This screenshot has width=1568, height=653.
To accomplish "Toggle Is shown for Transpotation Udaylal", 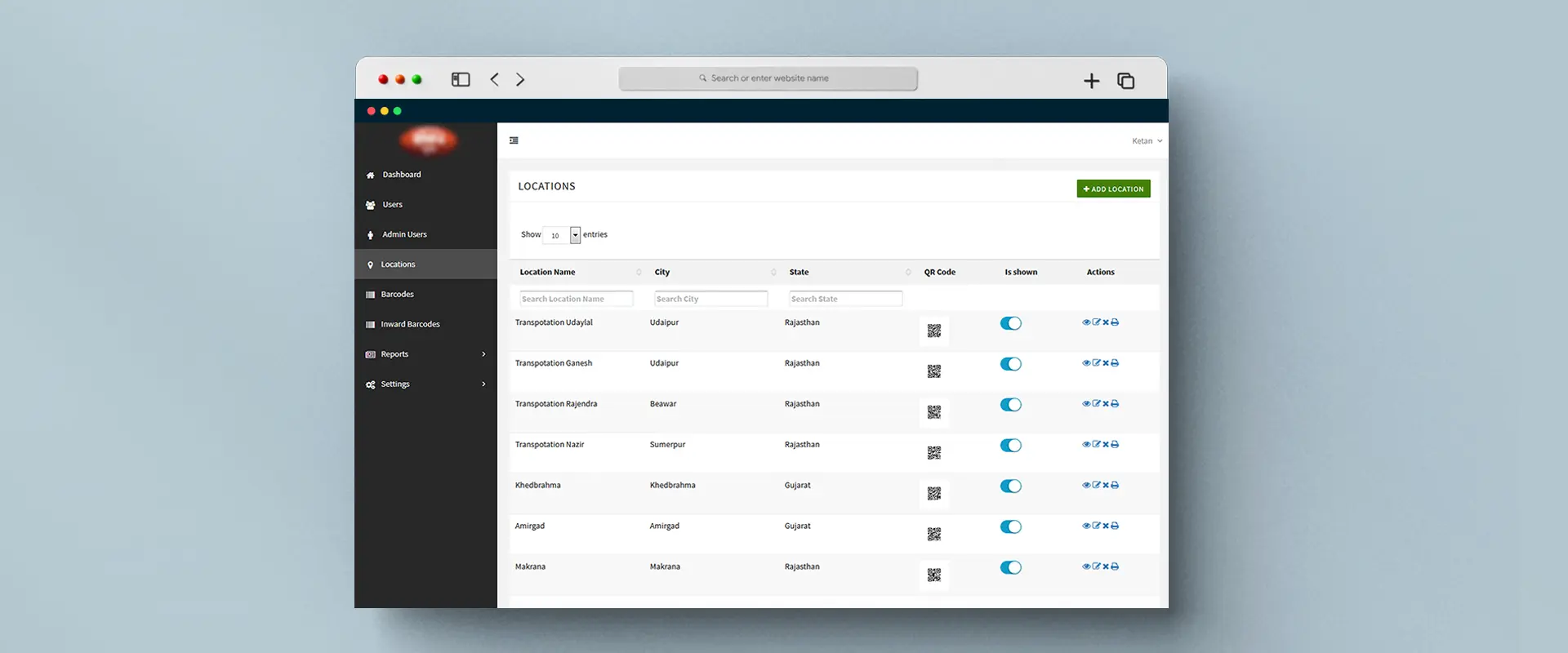I will click(x=1011, y=323).
